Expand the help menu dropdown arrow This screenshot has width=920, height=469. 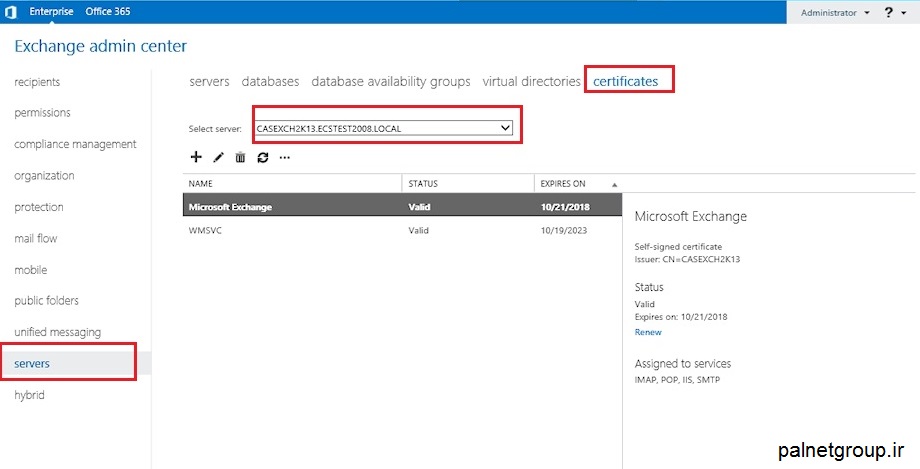click(x=904, y=13)
